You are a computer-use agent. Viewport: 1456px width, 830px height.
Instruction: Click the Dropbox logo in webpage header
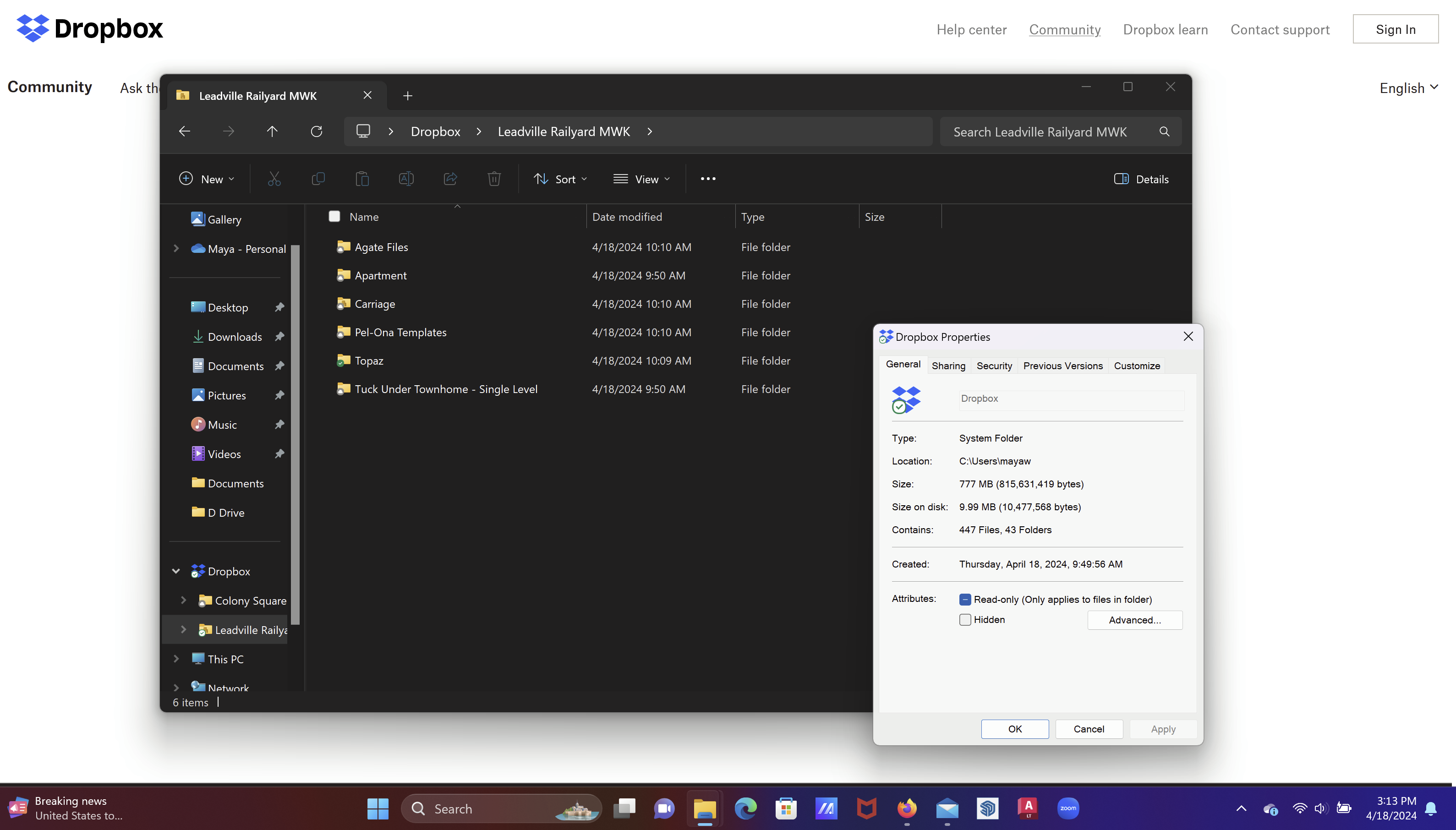point(89,28)
